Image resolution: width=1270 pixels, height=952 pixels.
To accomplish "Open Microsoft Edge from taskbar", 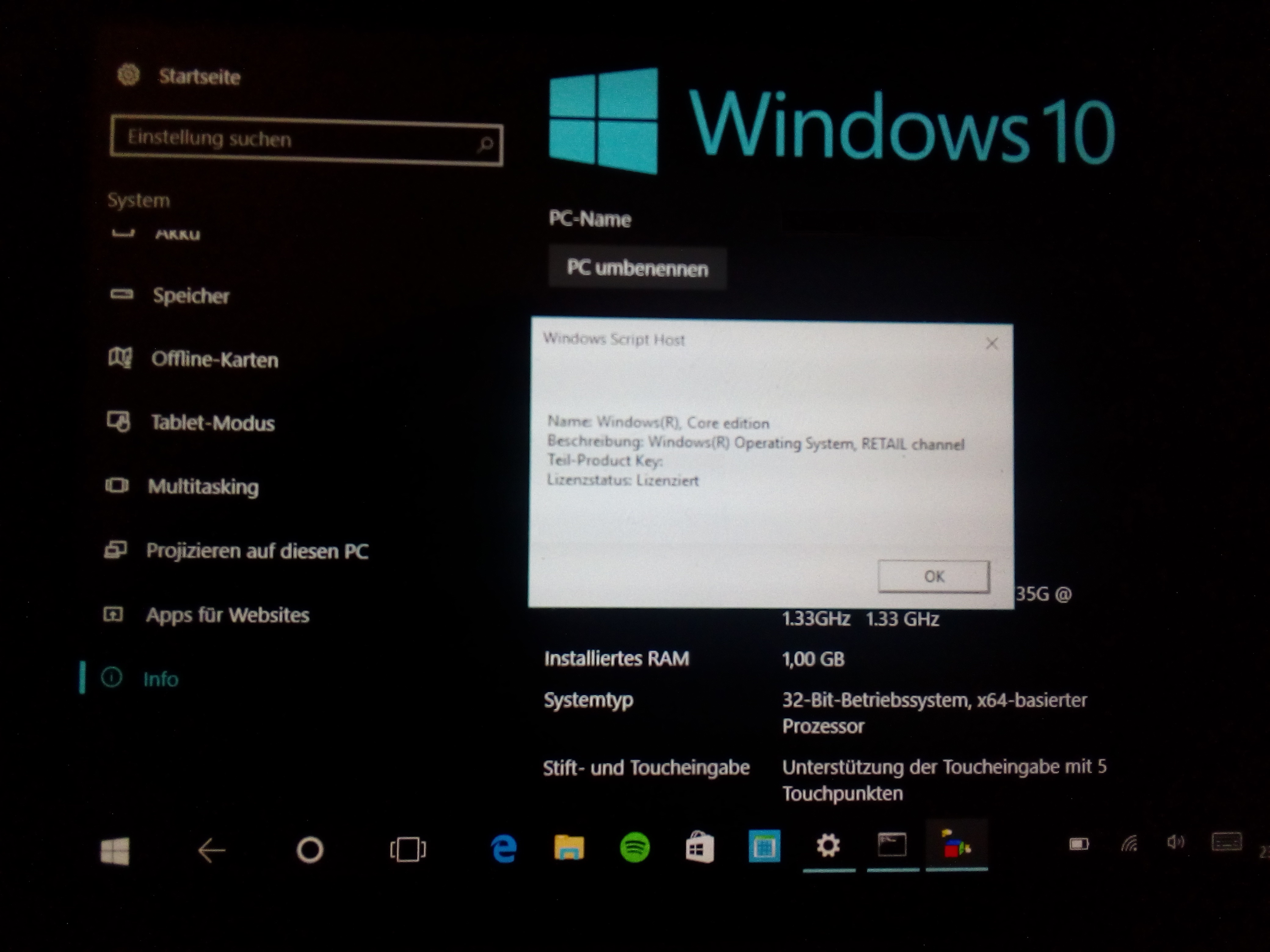I will [x=504, y=848].
